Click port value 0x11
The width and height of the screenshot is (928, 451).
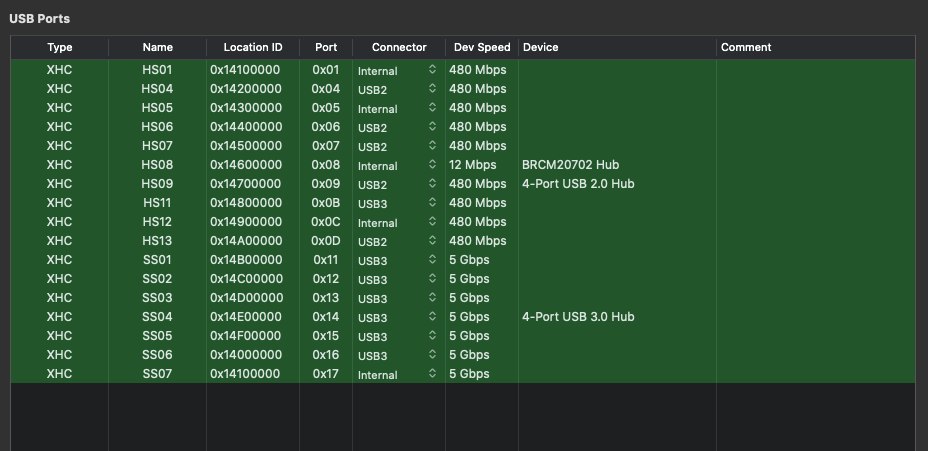326,259
